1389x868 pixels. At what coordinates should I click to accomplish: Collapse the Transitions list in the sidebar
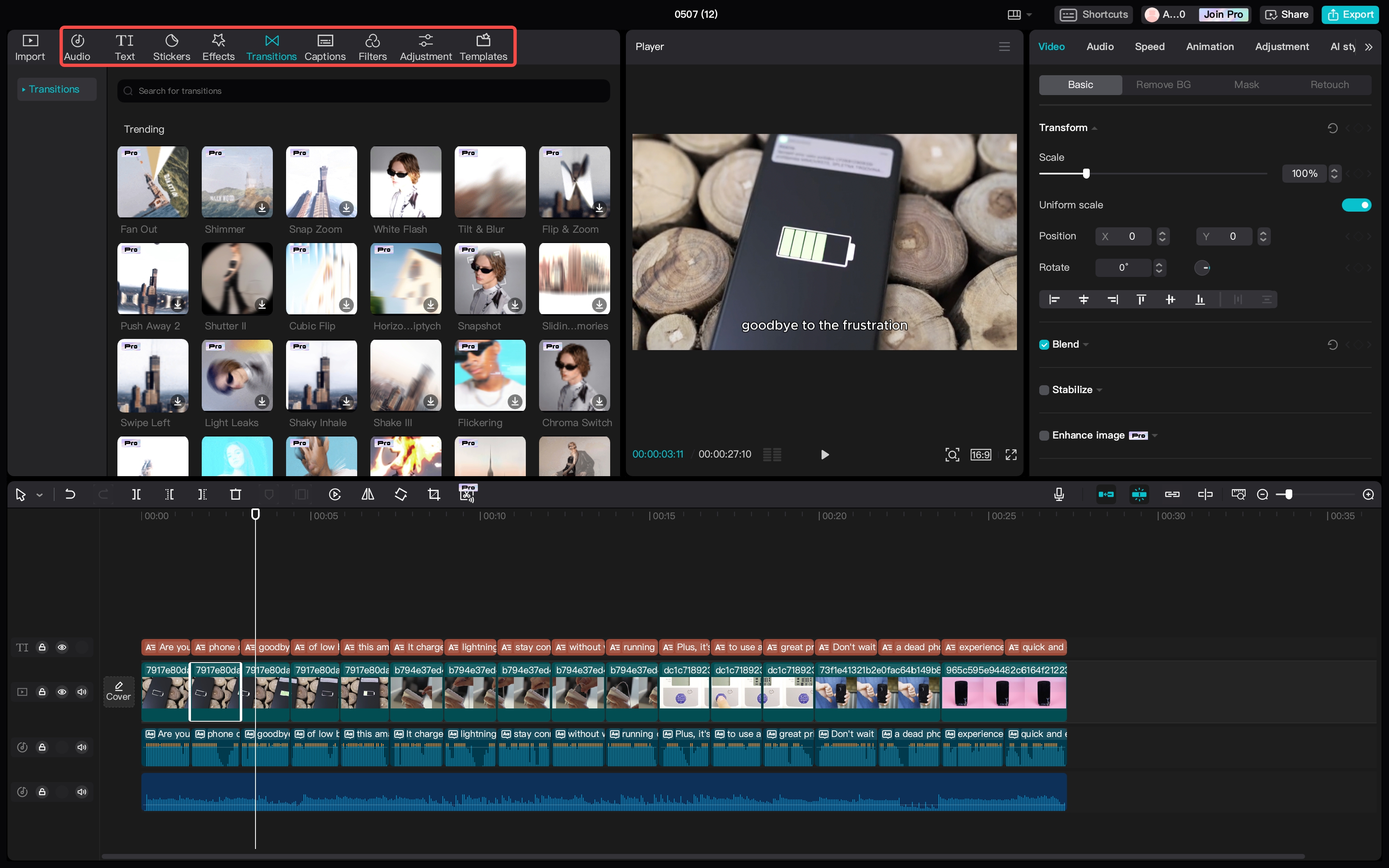[24, 89]
